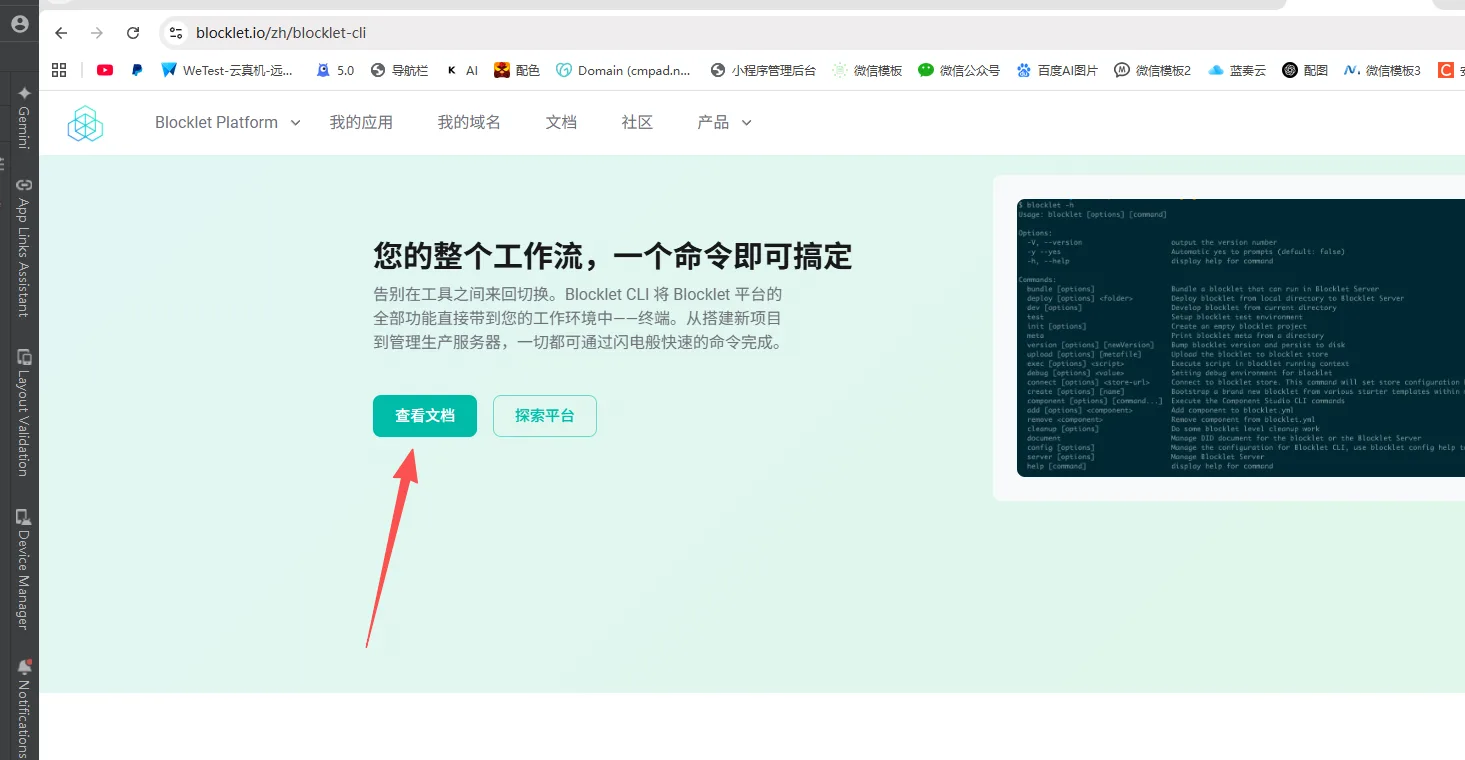1465x760 pixels.
Task: Expand the Blocklet Platform dropdown
Action: pyautogui.click(x=228, y=122)
